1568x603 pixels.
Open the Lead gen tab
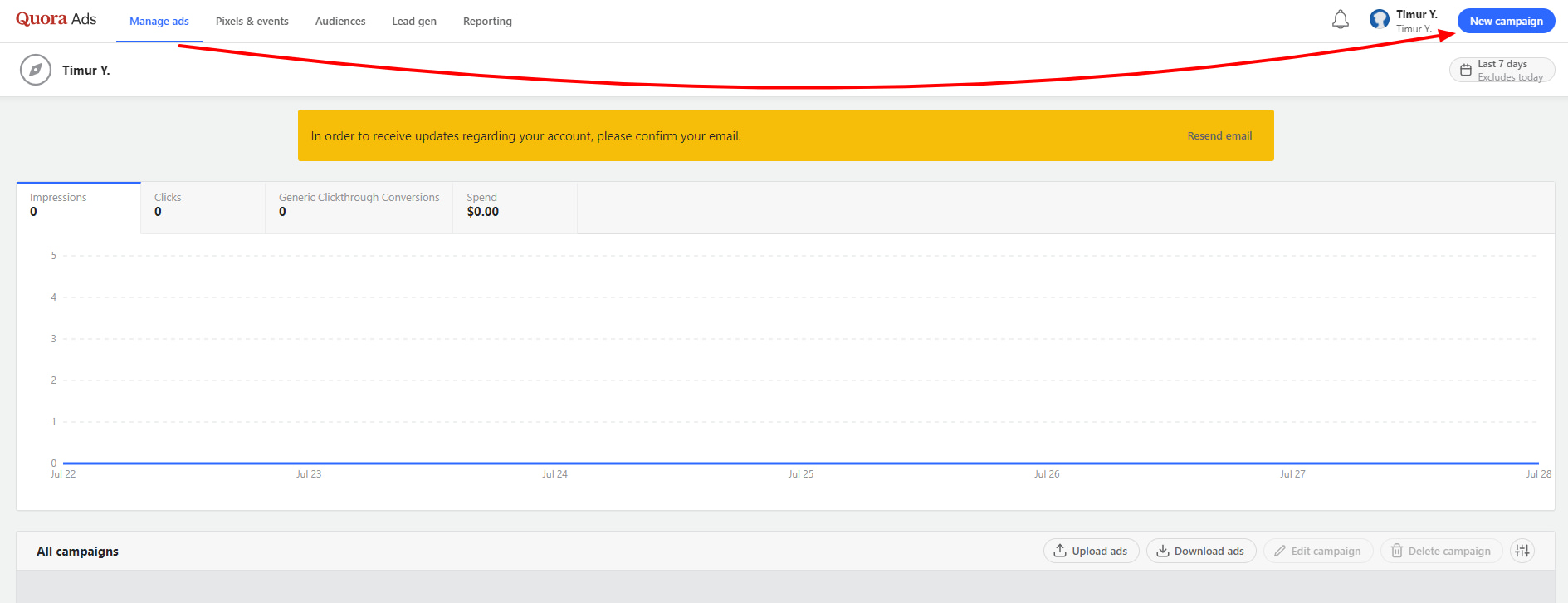(414, 22)
